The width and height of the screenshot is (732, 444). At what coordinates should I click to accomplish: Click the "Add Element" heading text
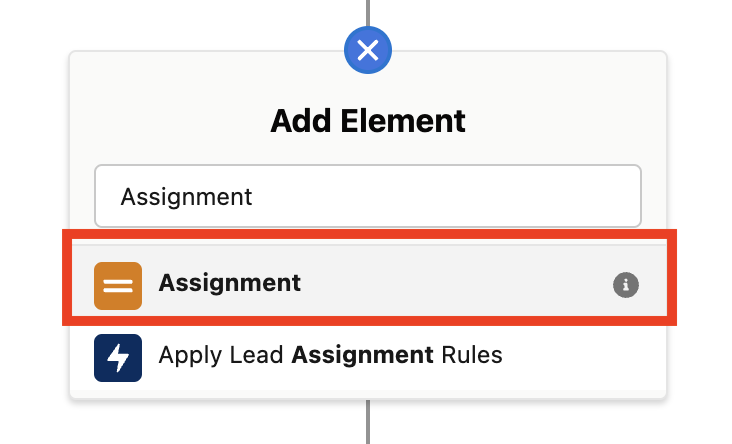[367, 121]
